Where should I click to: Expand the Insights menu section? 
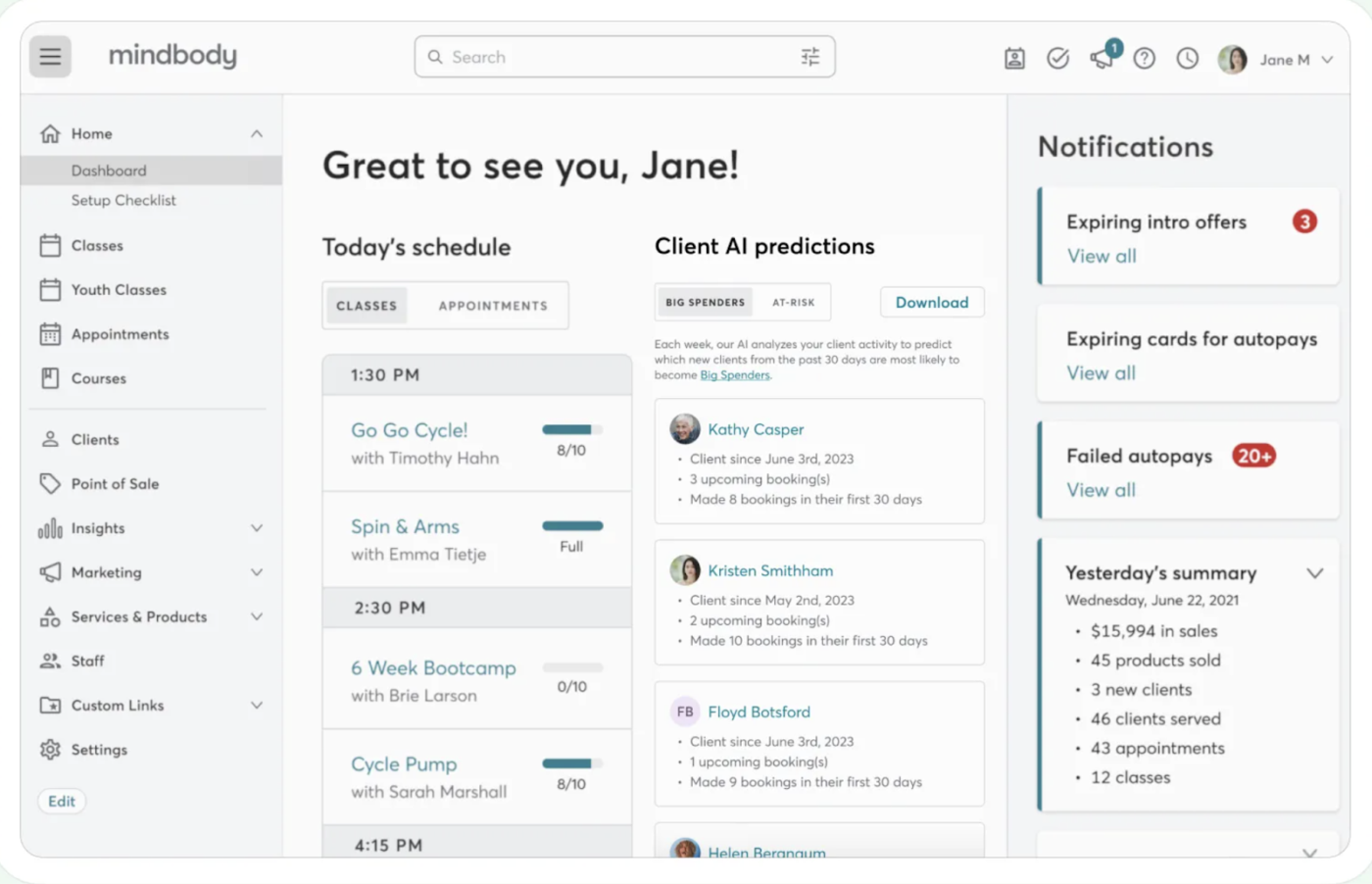[x=256, y=528]
